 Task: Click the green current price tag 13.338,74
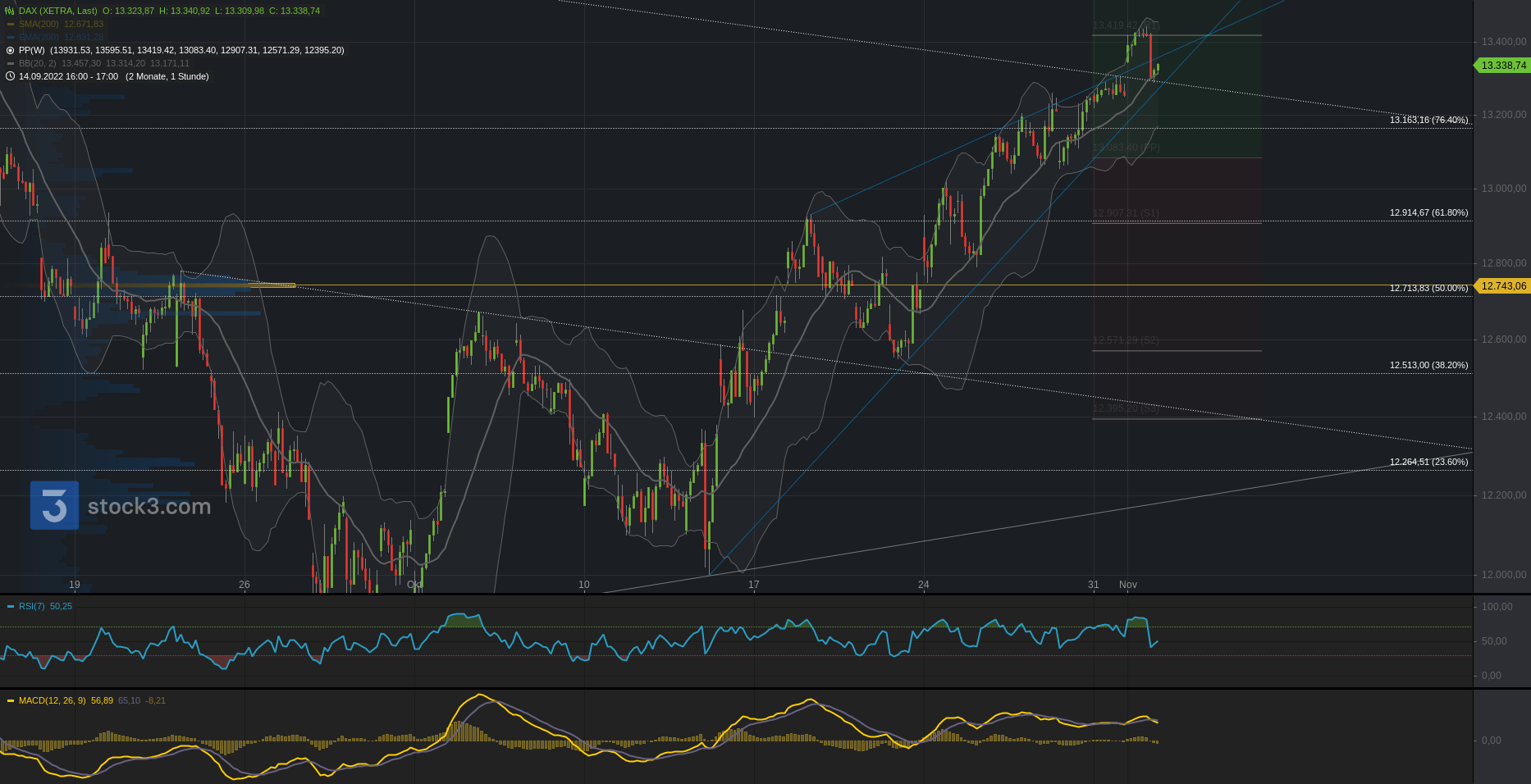pyautogui.click(x=1502, y=66)
